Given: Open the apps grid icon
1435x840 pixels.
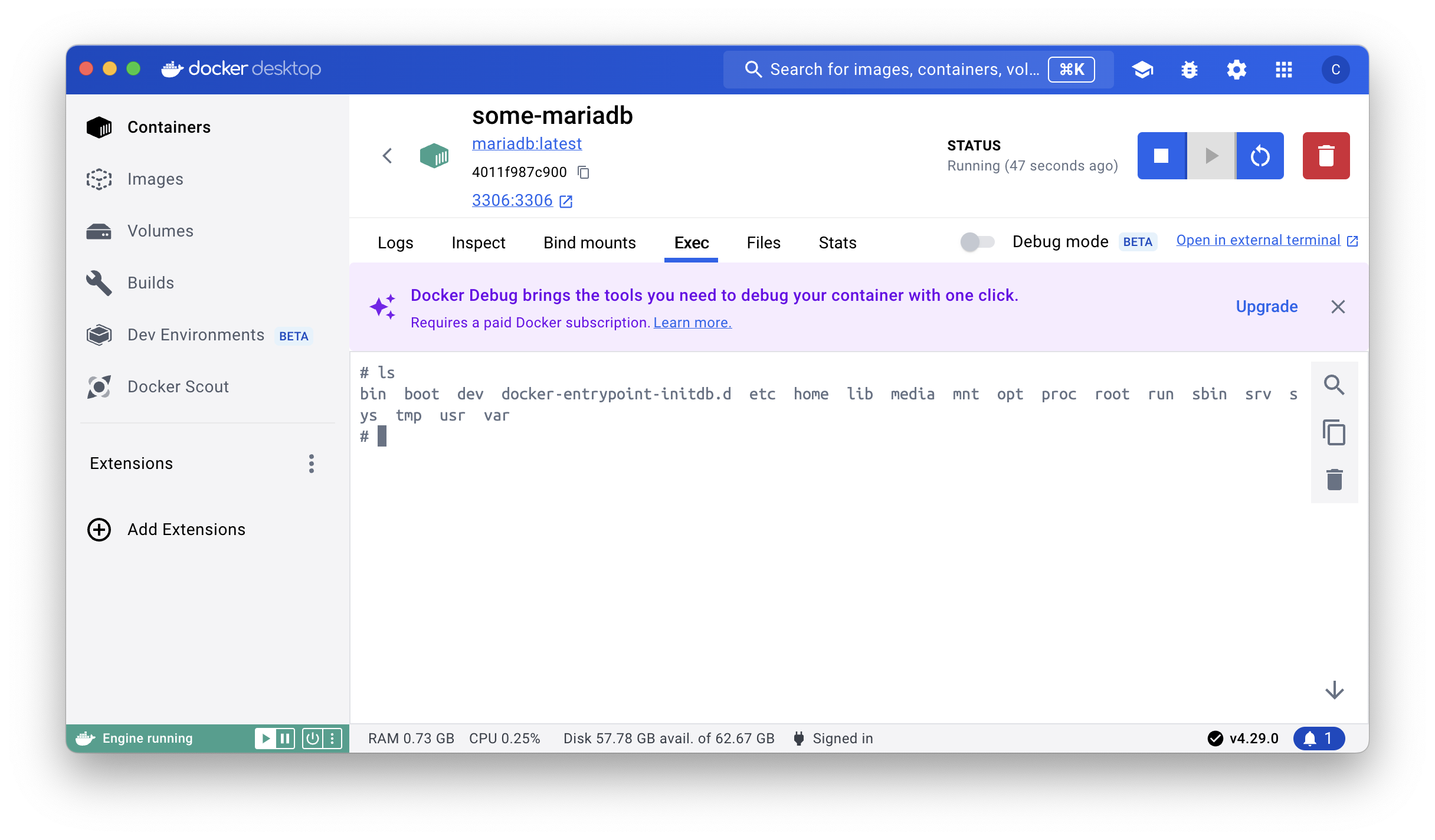Looking at the screenshot, I should pos(1283,70).
